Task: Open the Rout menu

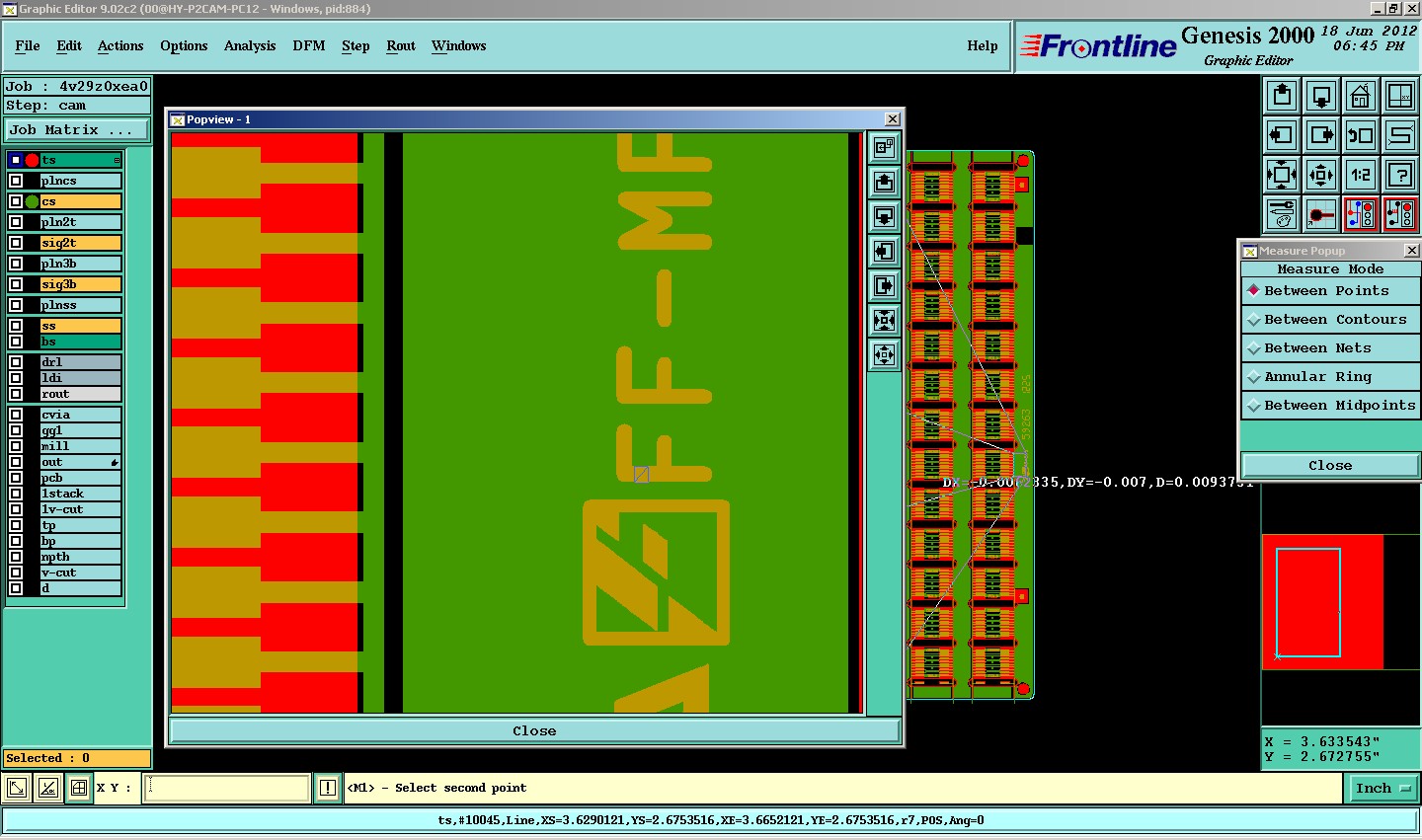Action: tap(401, 46)
